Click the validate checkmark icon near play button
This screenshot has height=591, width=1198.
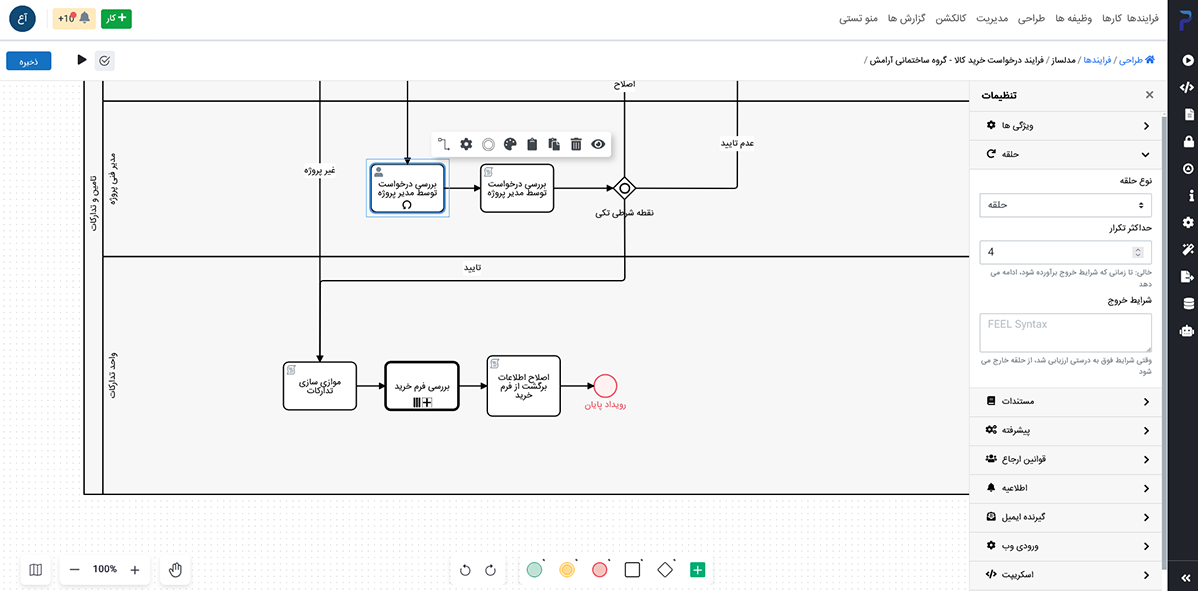(x=105, y=61)
